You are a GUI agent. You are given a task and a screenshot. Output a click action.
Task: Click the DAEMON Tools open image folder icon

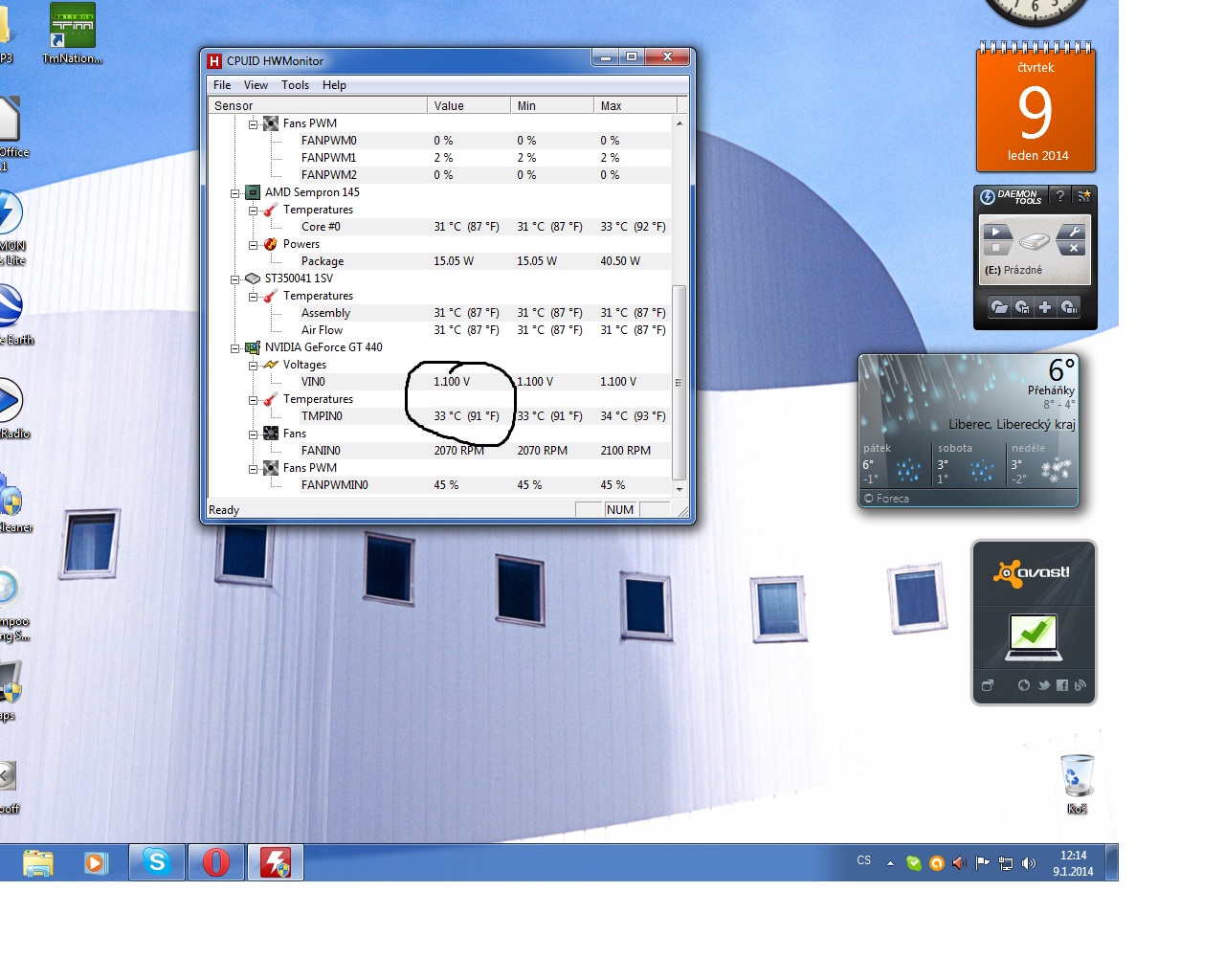(999, 307)
